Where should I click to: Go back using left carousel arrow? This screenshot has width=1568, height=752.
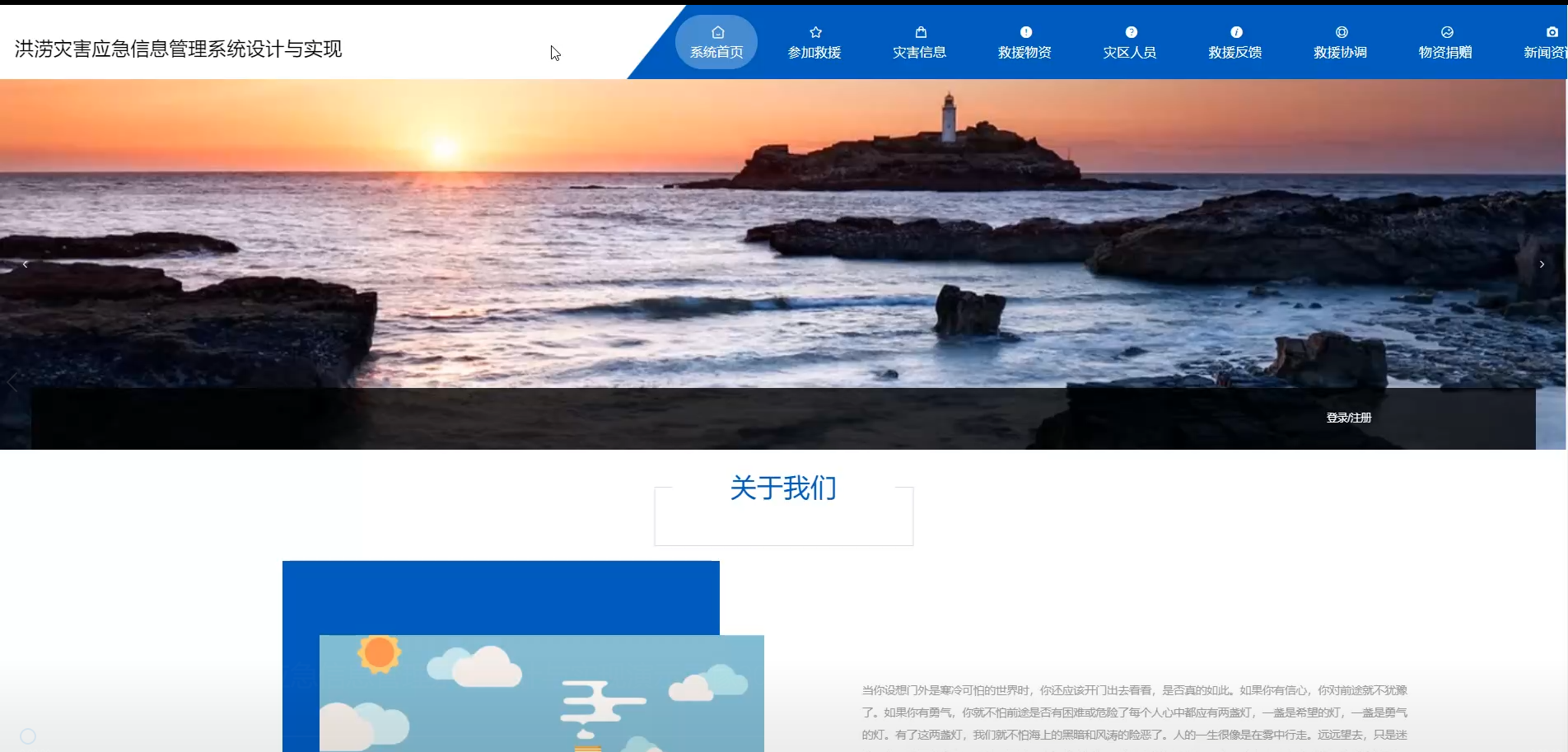[x=25, y=264]
